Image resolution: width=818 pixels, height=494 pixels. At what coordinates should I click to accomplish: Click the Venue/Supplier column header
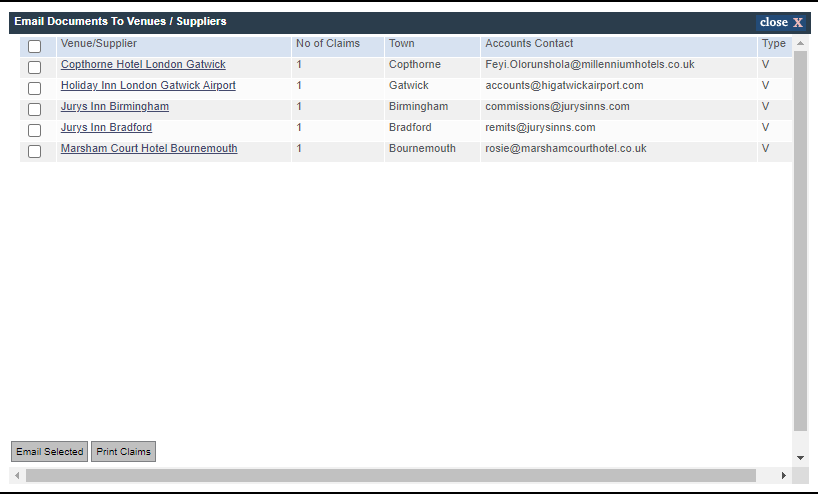point(174,46)
